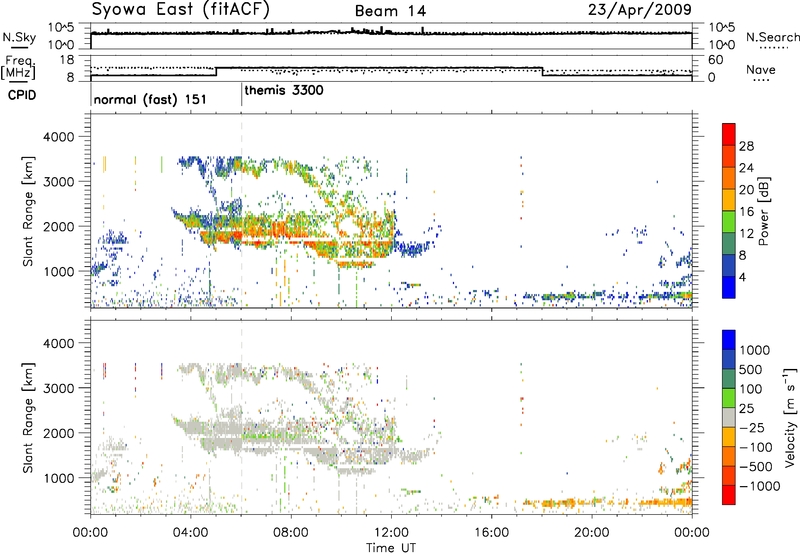This screenshot has height=554, width=800.
Task: Select the 'N.Sky' legend label
Action: click(x=19, y=38)
